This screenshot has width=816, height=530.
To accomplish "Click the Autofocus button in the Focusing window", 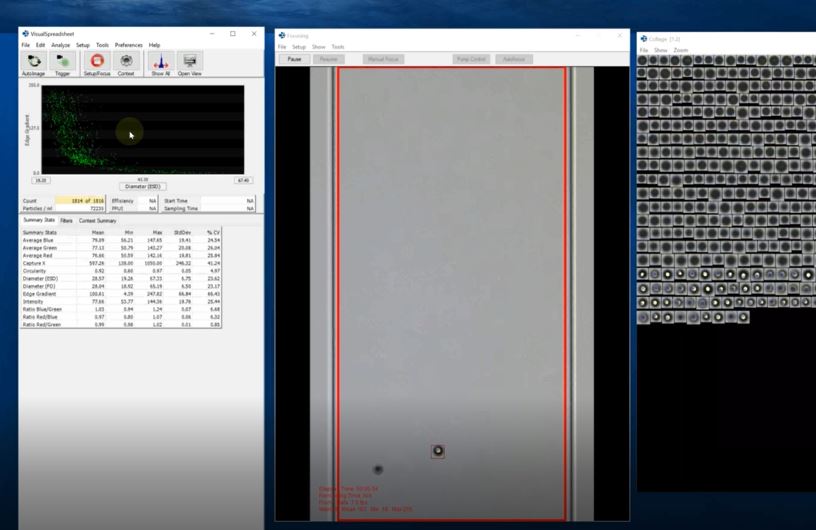I will [514, 59].
